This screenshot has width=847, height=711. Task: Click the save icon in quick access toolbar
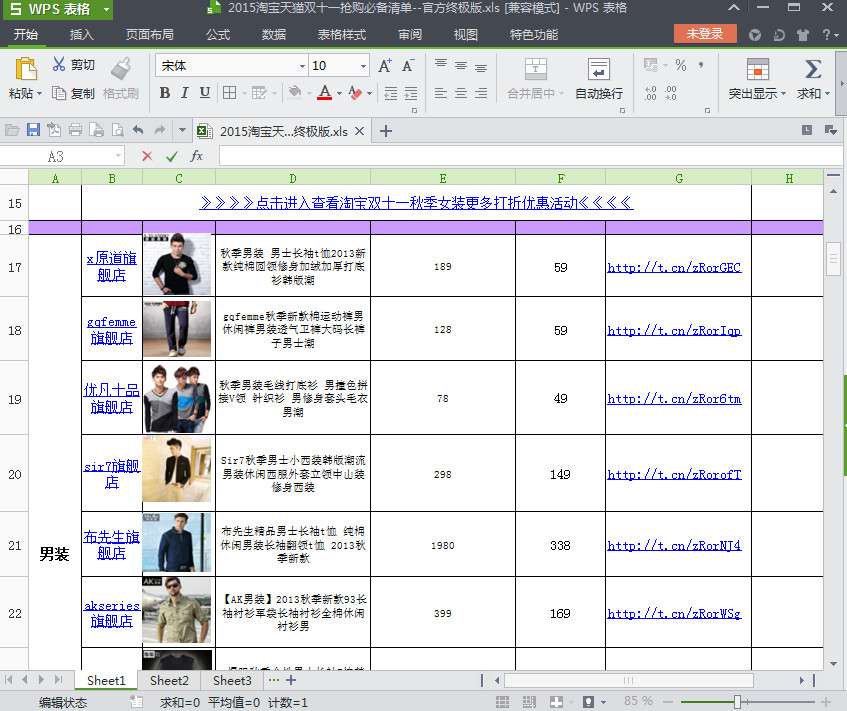[x=33, y=130]
